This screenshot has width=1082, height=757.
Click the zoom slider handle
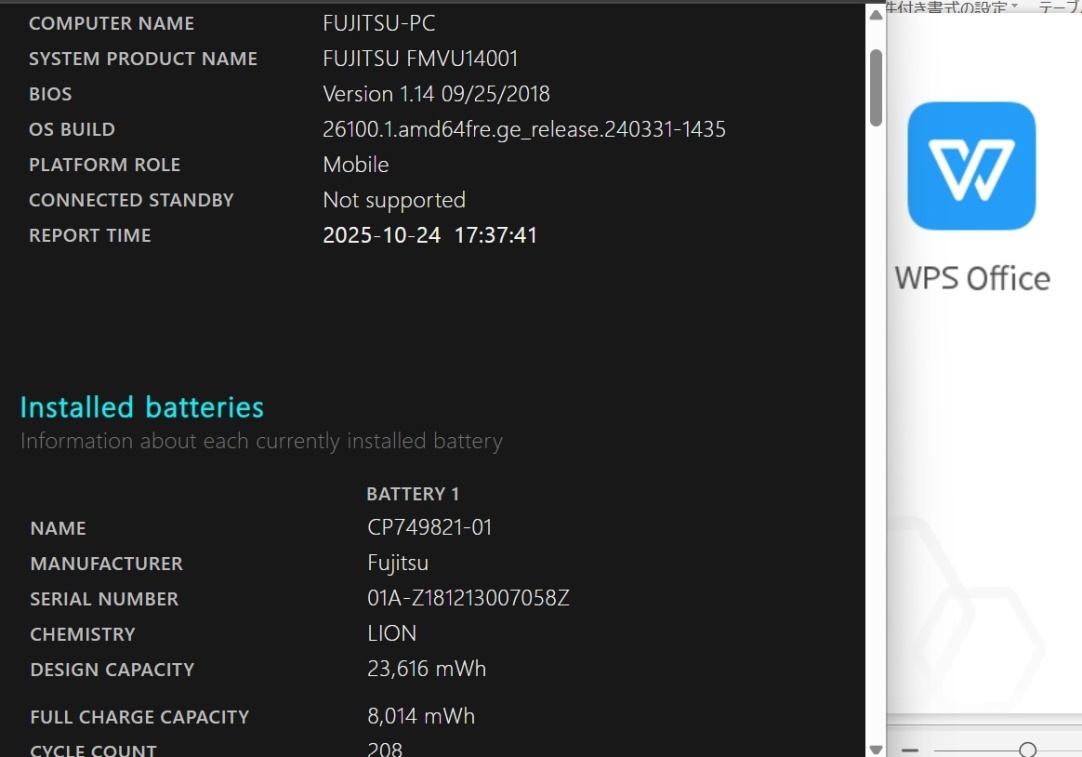(1027, 749)
